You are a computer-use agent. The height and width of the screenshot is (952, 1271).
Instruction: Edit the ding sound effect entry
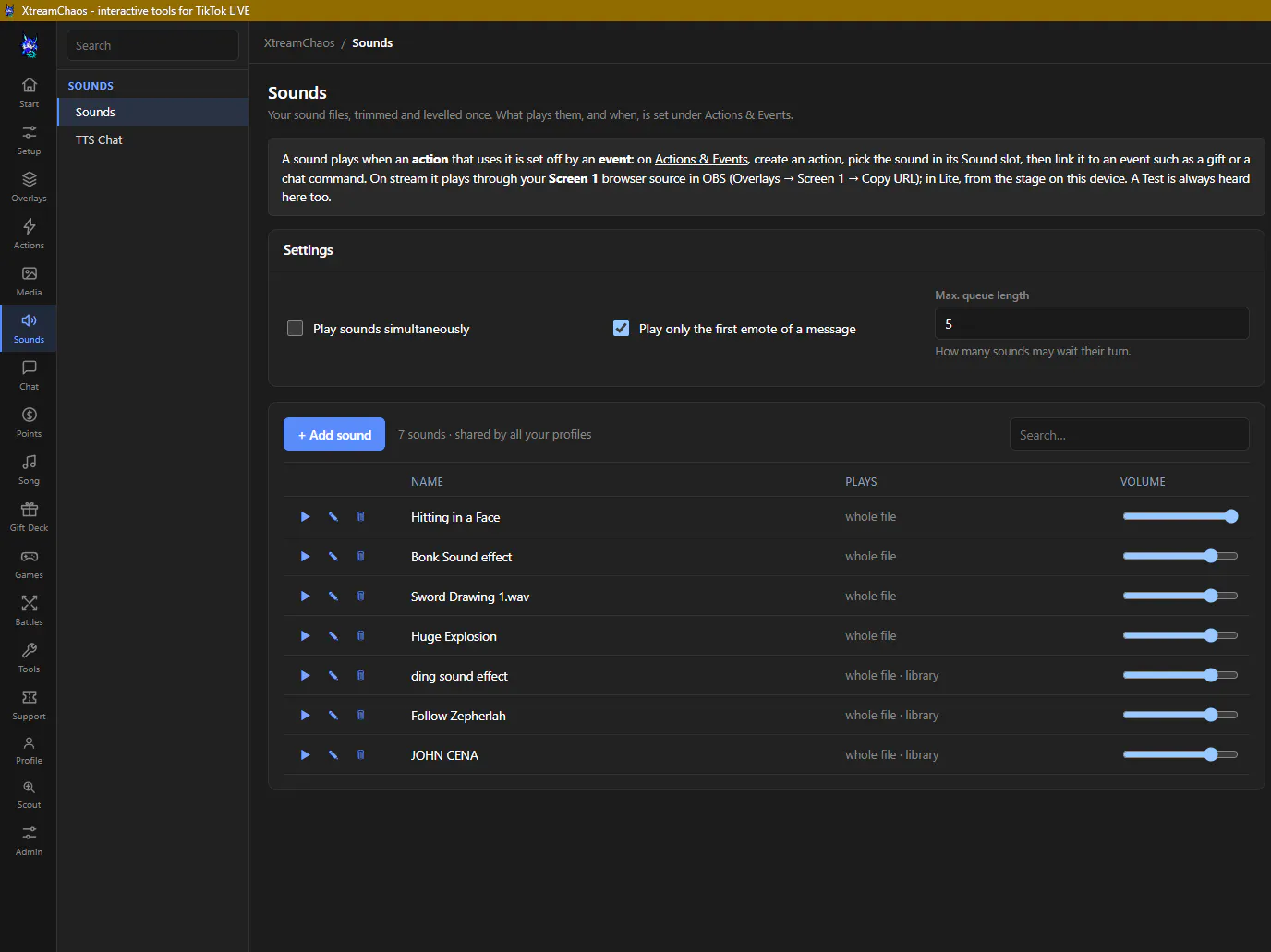[333, 676]
